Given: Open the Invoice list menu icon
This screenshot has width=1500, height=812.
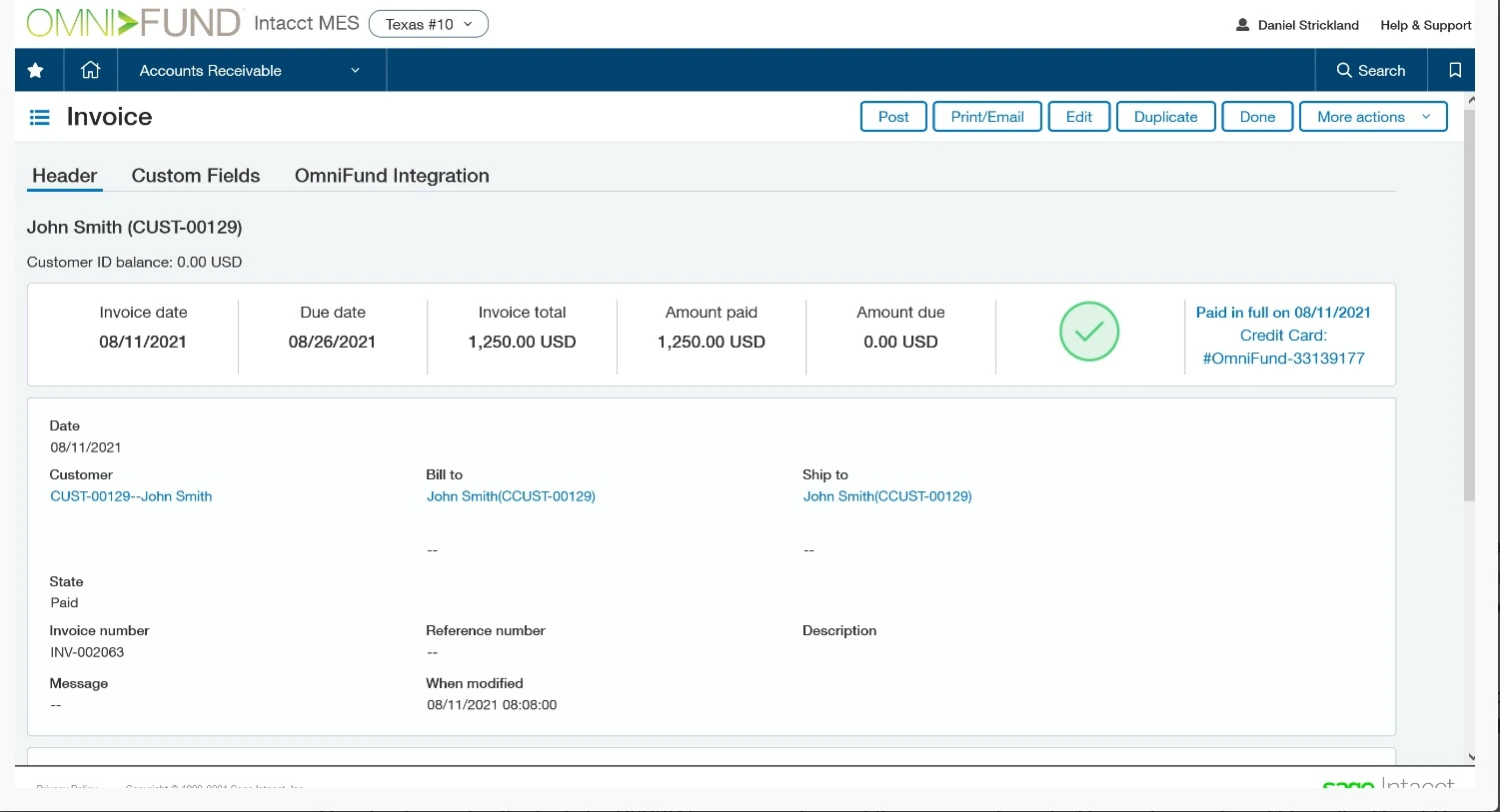Looking at the screenshot, I should pyautogui.click(x=40, y=118).
